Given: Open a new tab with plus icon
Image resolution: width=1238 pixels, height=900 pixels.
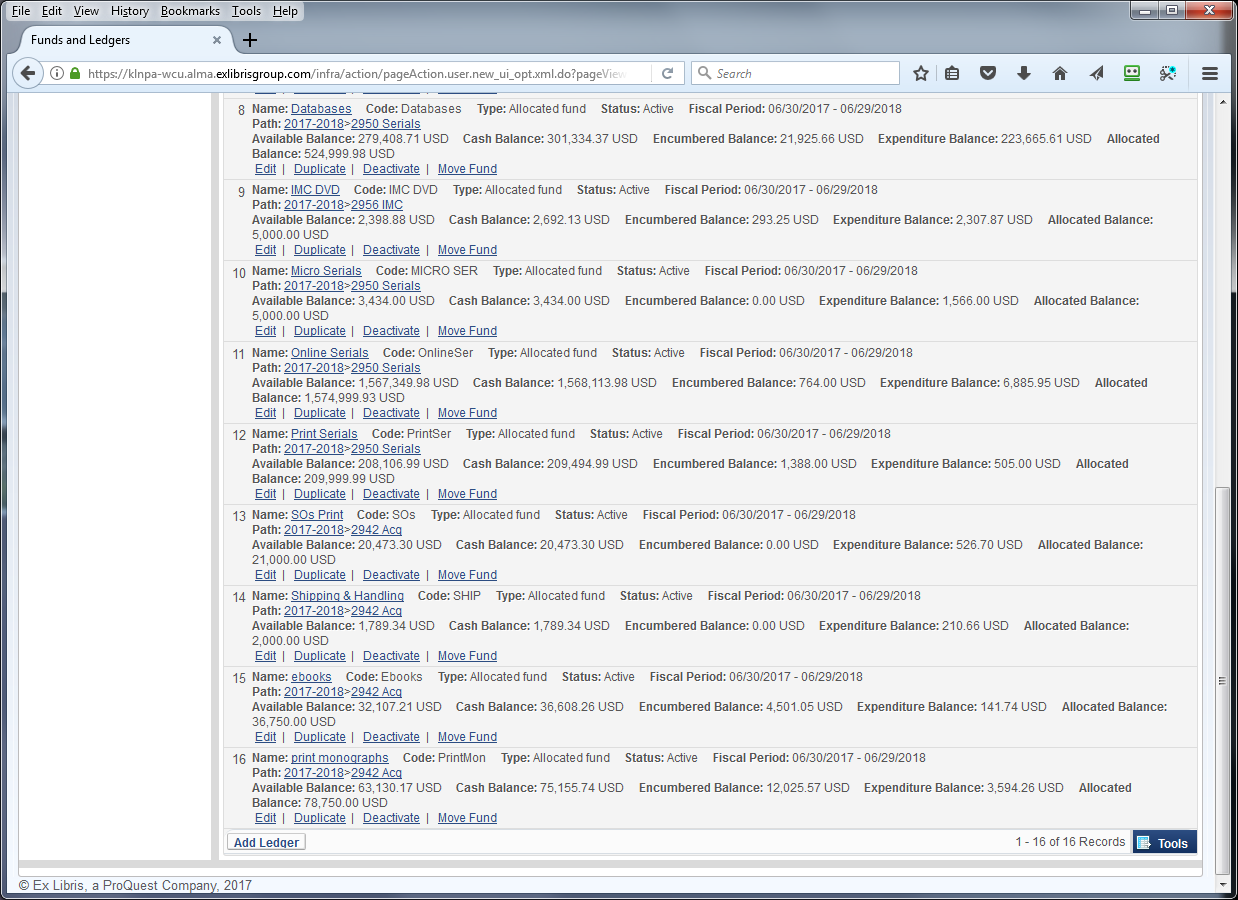Looking at the screenshot, I should pos(250,40).
